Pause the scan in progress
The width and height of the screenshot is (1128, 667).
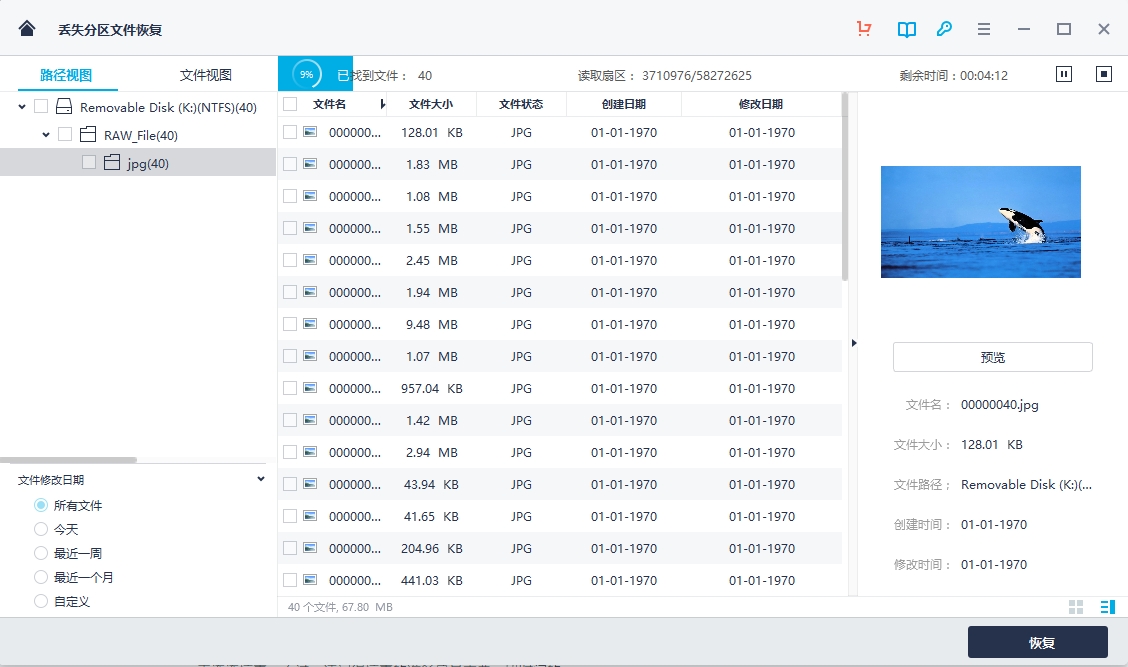point(1064,74)
